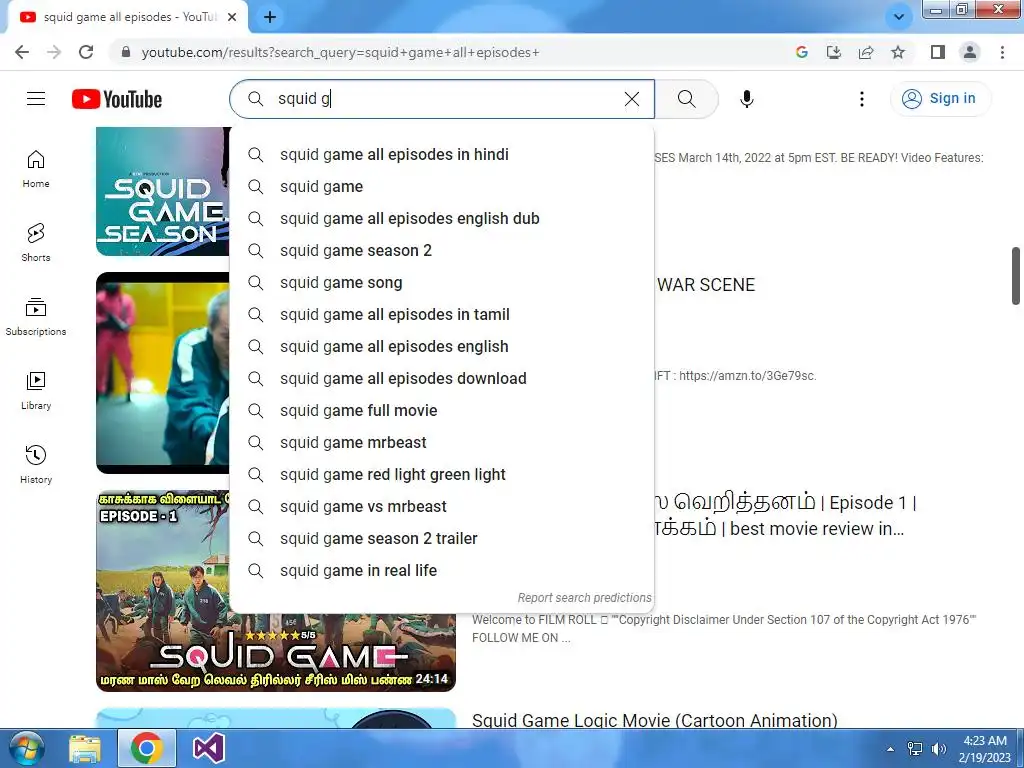The height and width of the screenshot is (768, 1024).
Task: Open YouTube settings three-dot menu
Action: click(x=861, y=99)
